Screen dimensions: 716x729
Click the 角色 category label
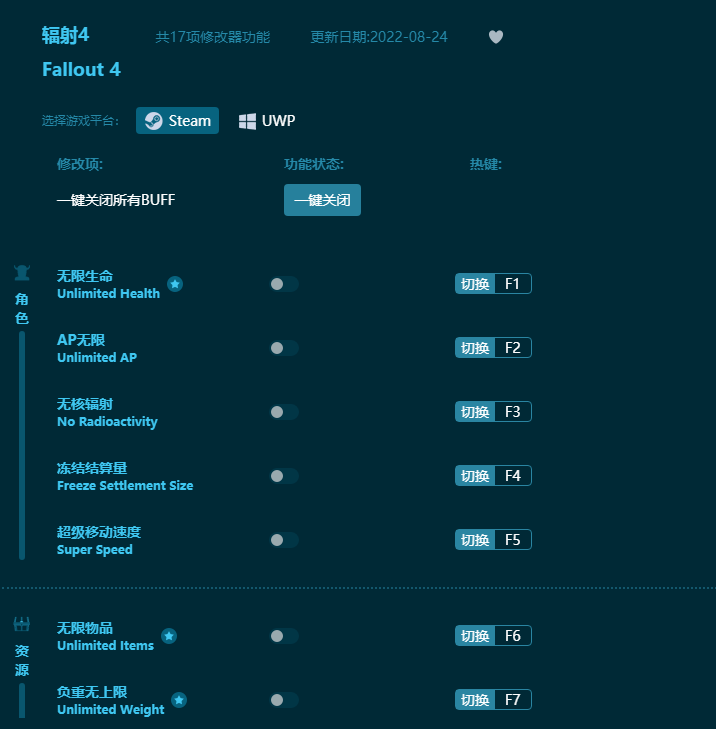click(x=22, y=308)
